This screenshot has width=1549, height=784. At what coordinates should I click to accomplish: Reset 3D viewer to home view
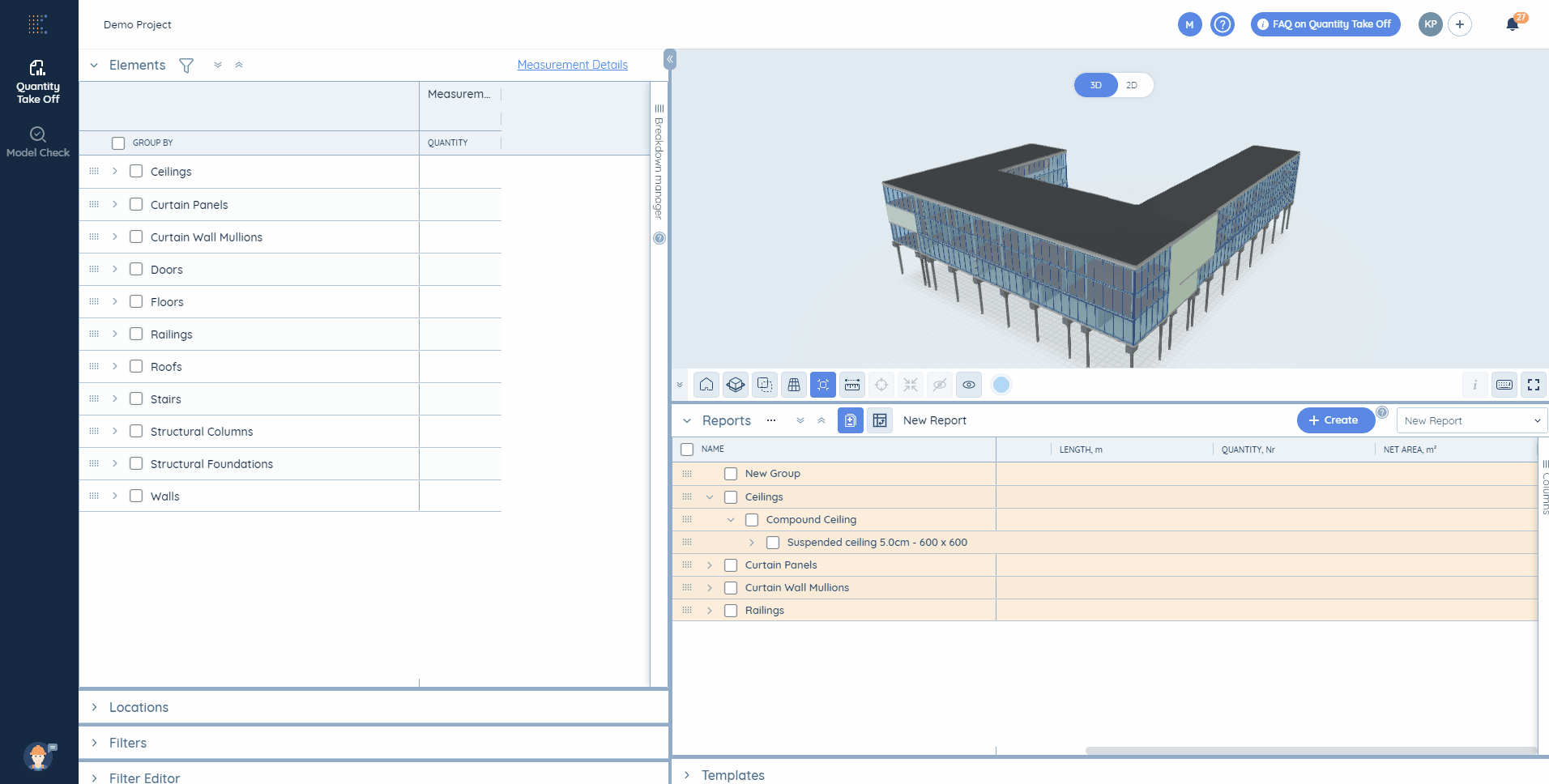pos(706,385)
